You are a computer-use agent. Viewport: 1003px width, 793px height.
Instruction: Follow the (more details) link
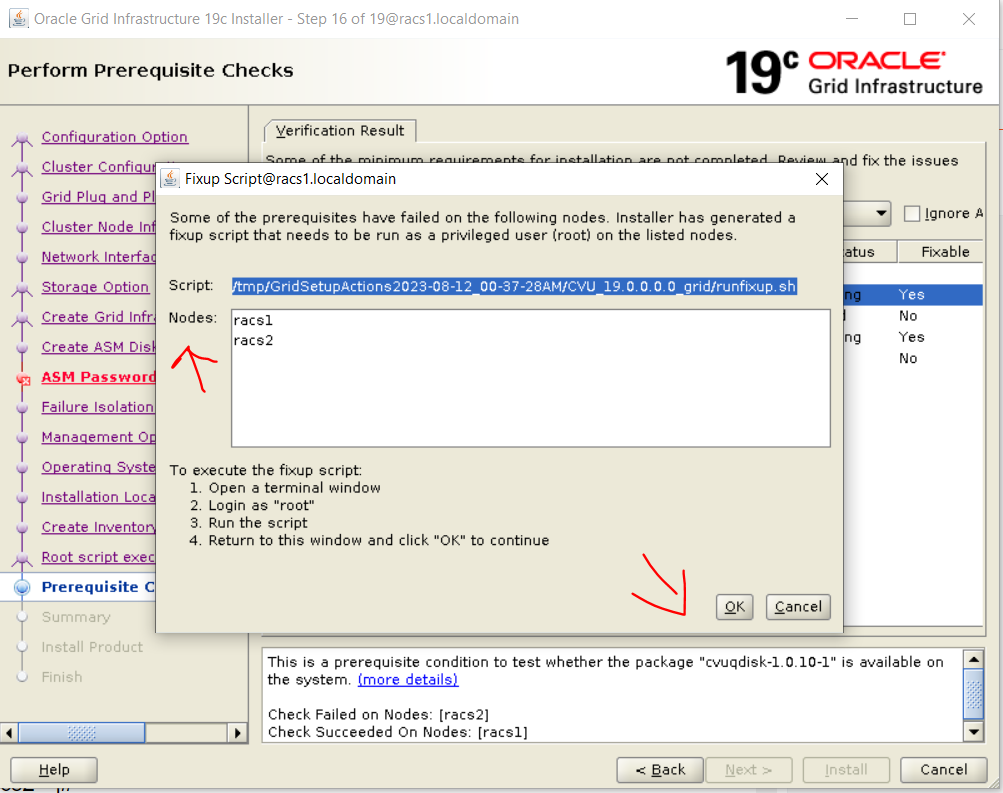(x=408, y=680)
